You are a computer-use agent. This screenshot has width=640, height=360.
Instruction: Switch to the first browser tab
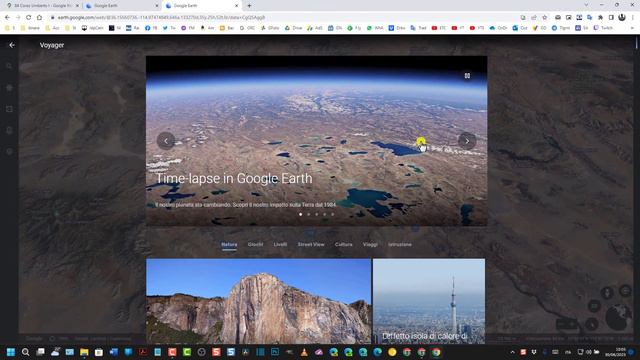pos(42,6)
